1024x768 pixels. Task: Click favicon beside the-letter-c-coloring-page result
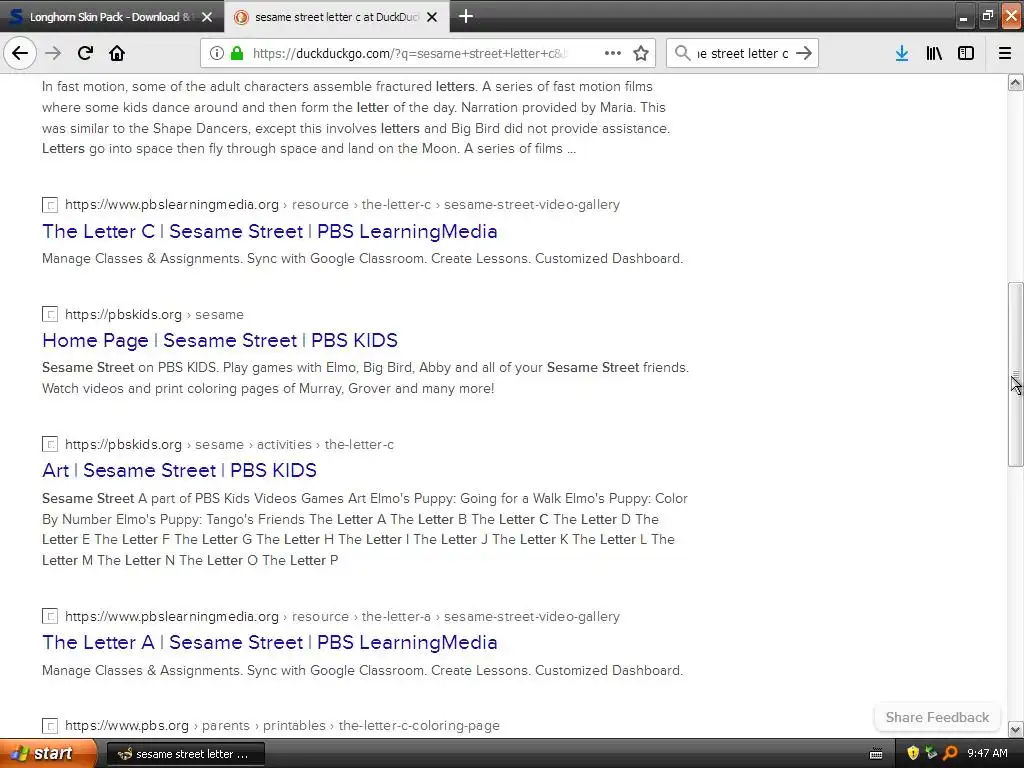(50, 726)
